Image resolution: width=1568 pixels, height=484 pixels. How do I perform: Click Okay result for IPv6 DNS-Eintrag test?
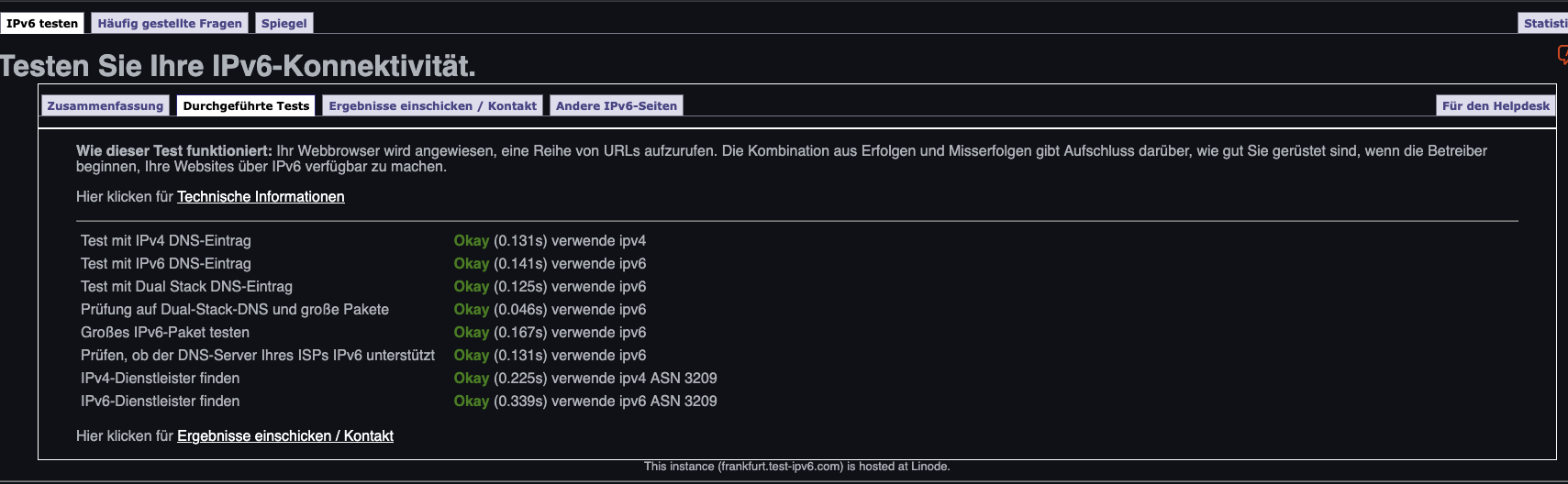[471, 263]
